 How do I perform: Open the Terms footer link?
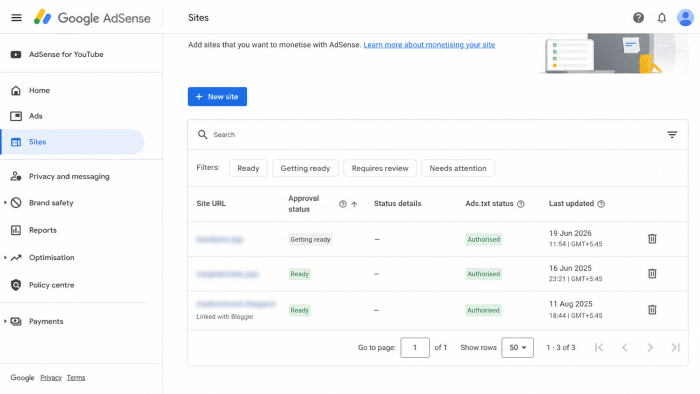[x=76, y=377]
